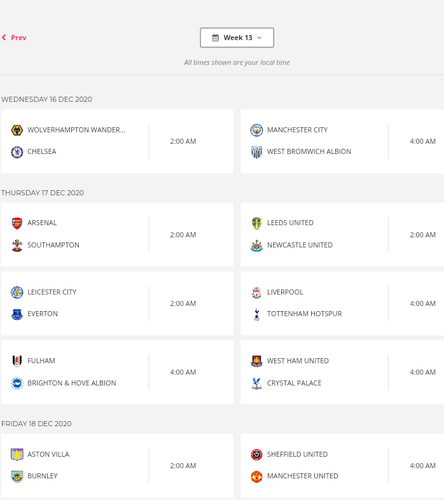Image resolution: width=444 pixels, height=500 pixels.
Task: Click the Leicester vs Everton 2:00 AM time
Action: pos(183,303)
